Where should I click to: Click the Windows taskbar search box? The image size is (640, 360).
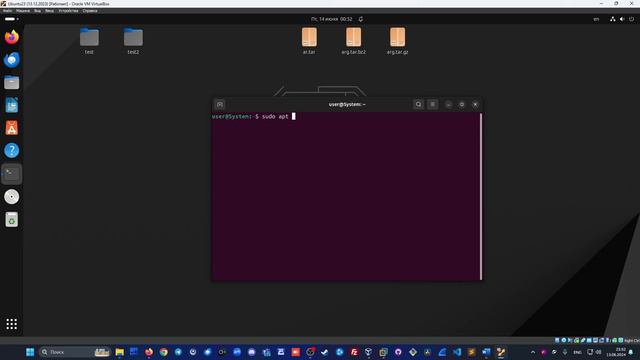(75, 352)
